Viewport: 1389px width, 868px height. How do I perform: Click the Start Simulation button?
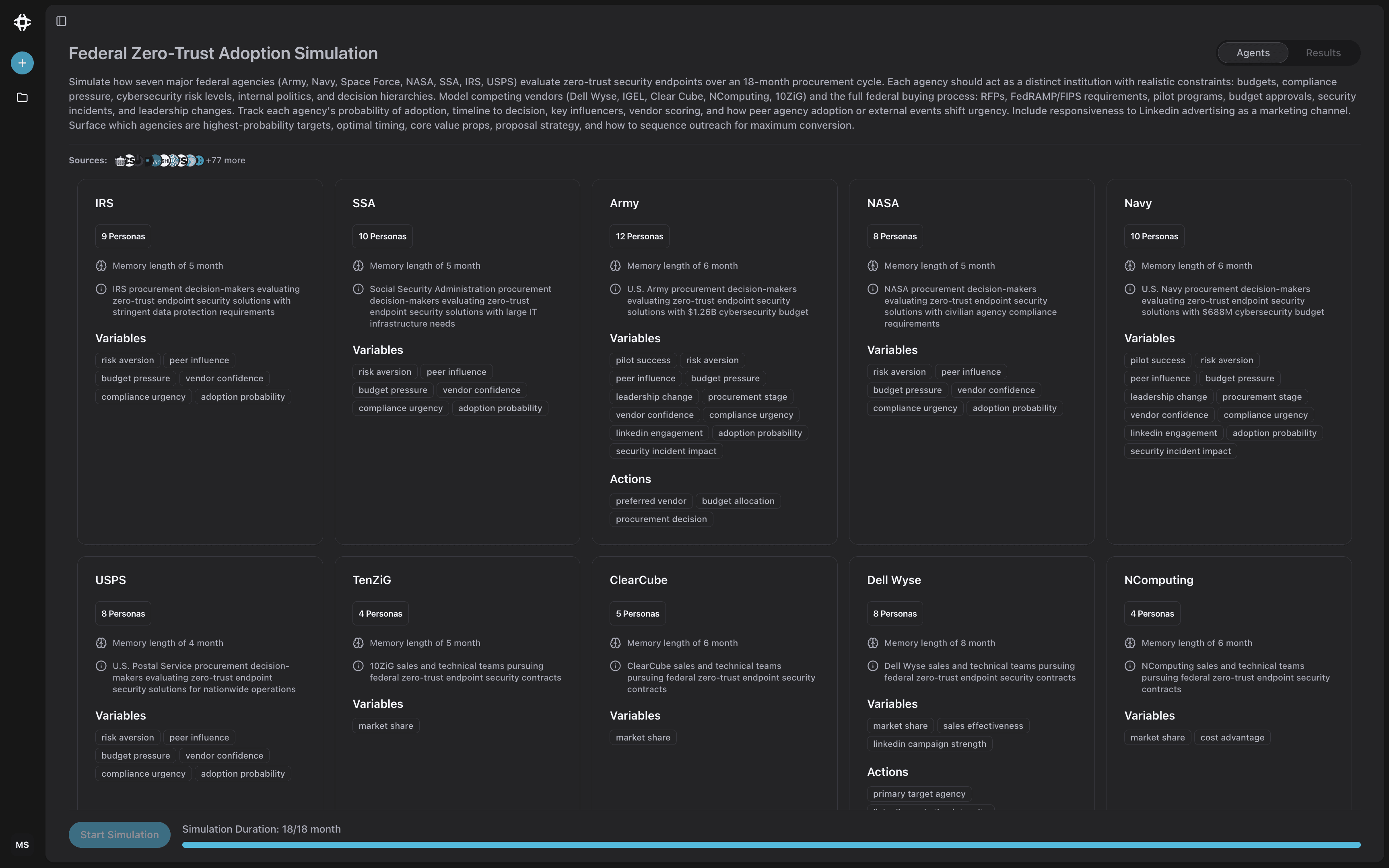click(120, 834)
